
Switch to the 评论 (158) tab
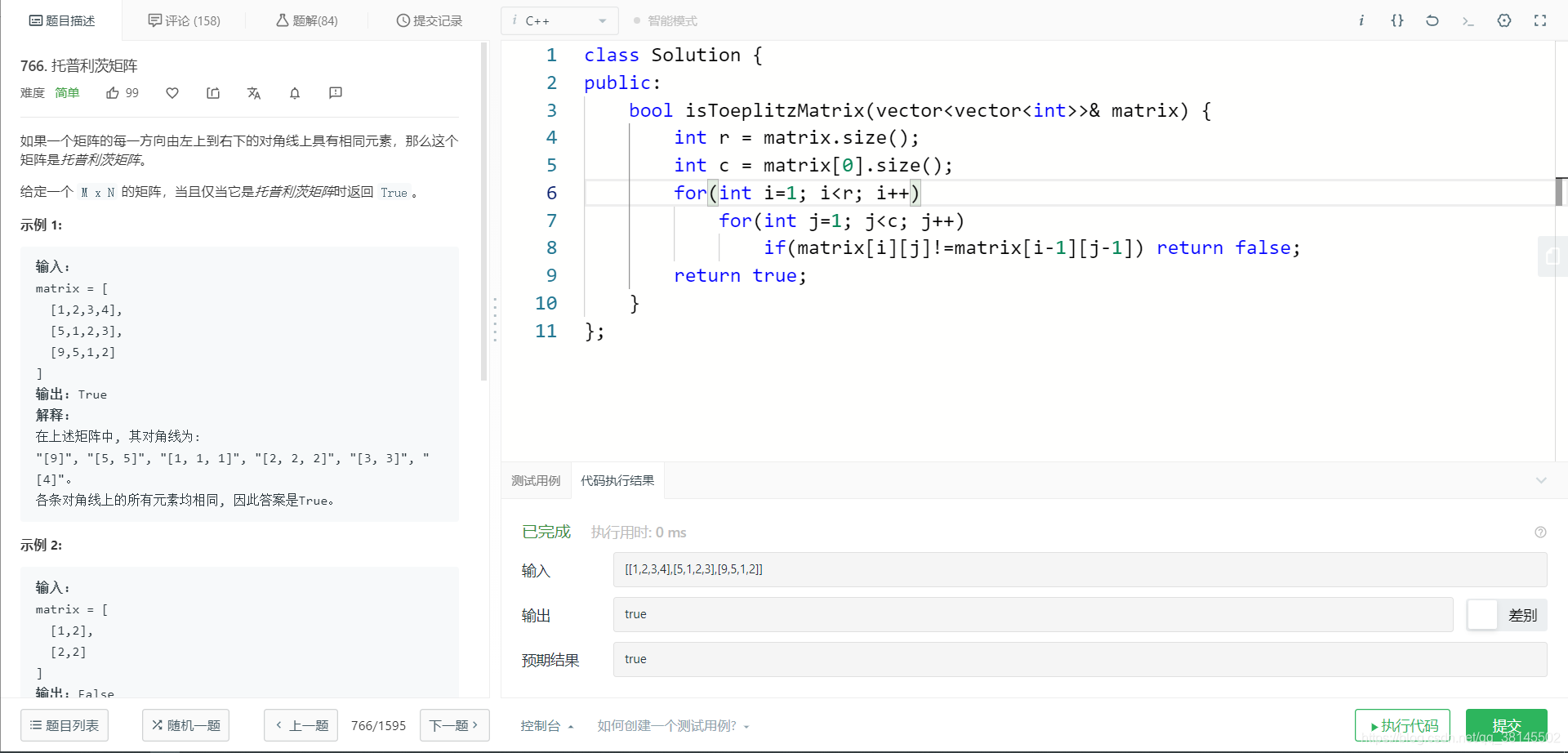click(x=184, y=20)
